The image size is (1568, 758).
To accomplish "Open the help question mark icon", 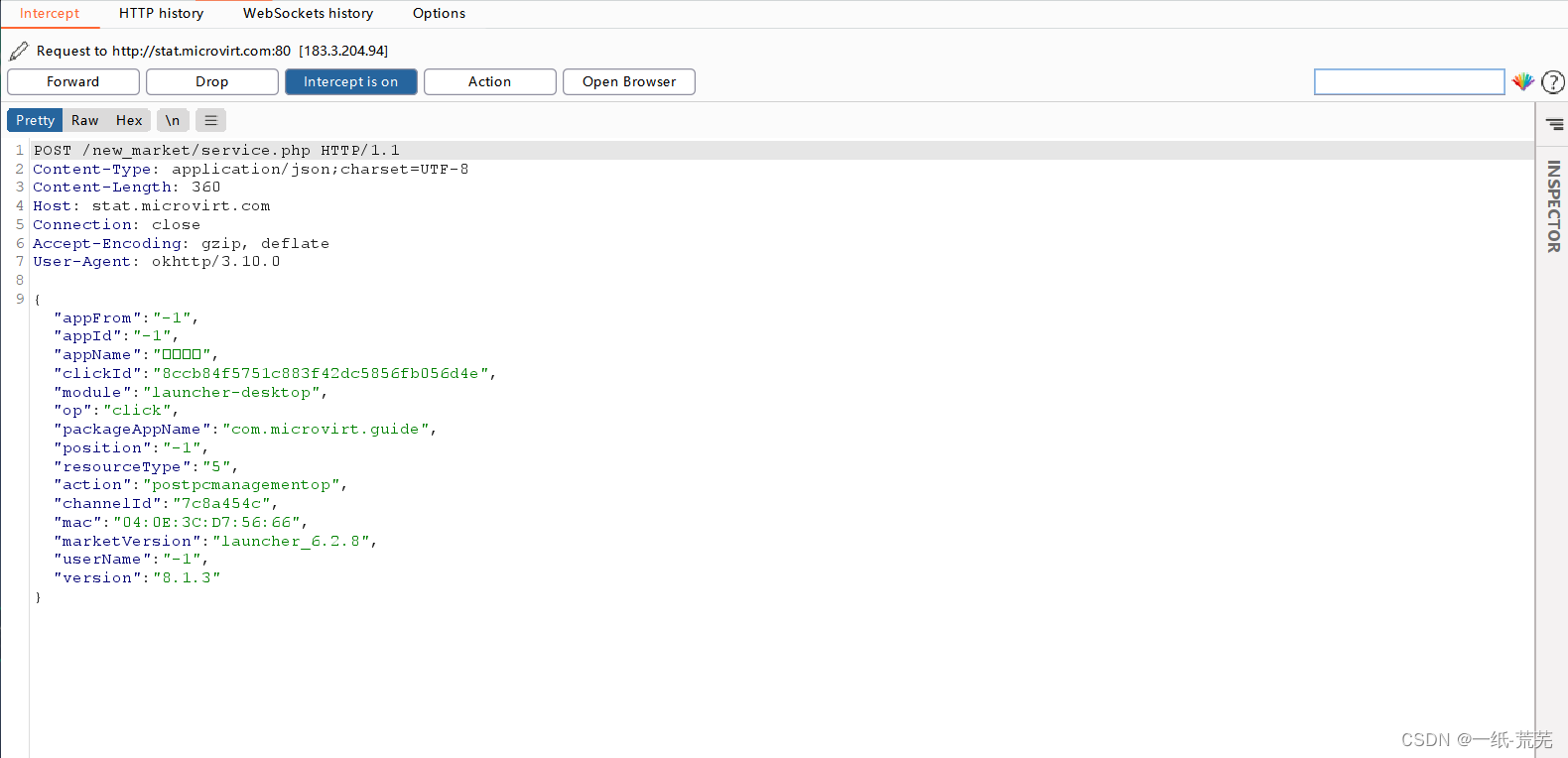I will coord(1553,82).
